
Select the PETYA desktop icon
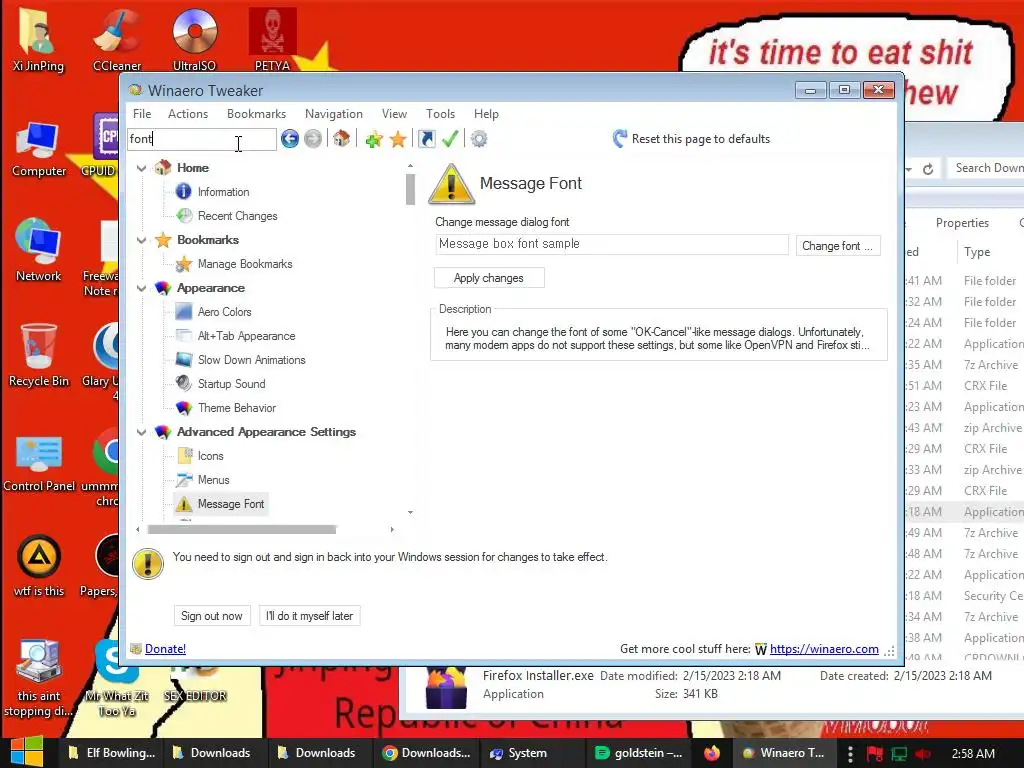point(272,40)
